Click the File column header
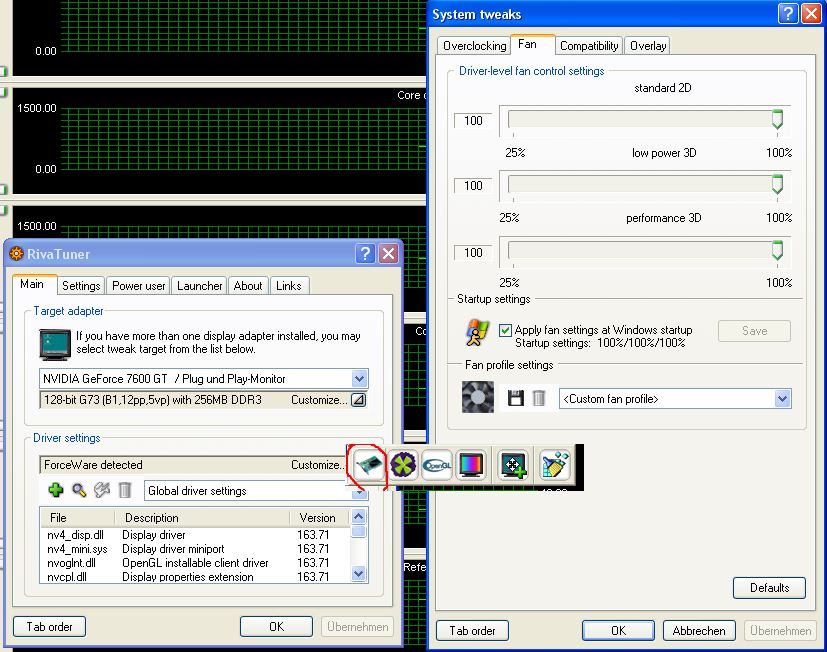 pyautogui.click(x=78, y=517)
